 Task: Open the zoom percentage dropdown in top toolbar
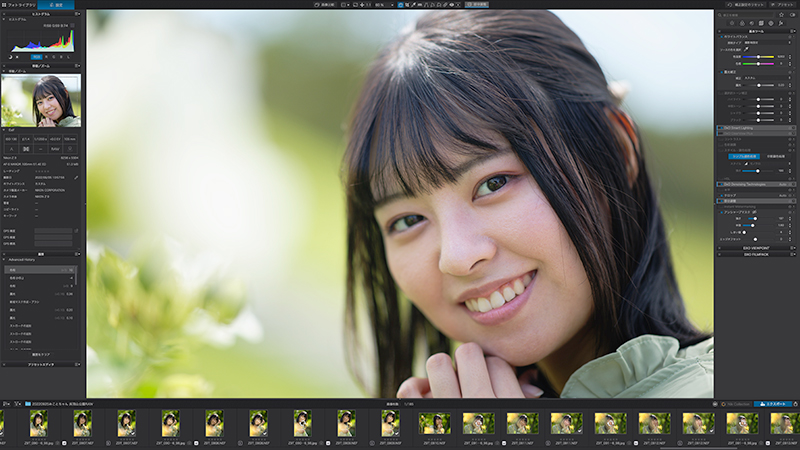pyautogui.click(x=392, y=5)
